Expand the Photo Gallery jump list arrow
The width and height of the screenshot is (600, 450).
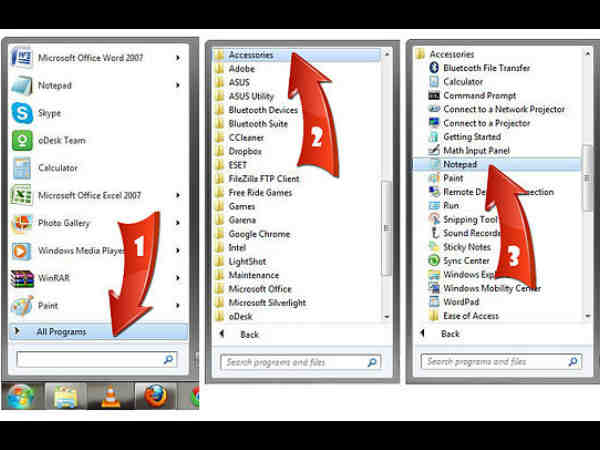point(178,223)
